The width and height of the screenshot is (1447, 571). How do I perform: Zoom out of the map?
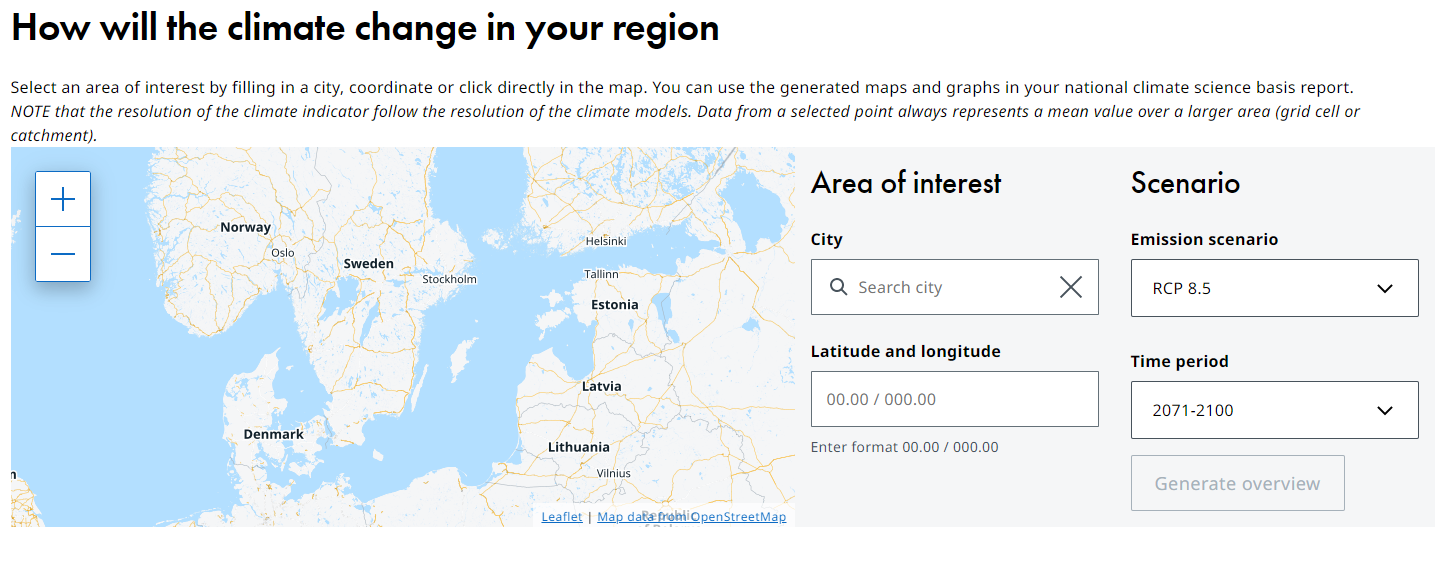tap(63, 254)
